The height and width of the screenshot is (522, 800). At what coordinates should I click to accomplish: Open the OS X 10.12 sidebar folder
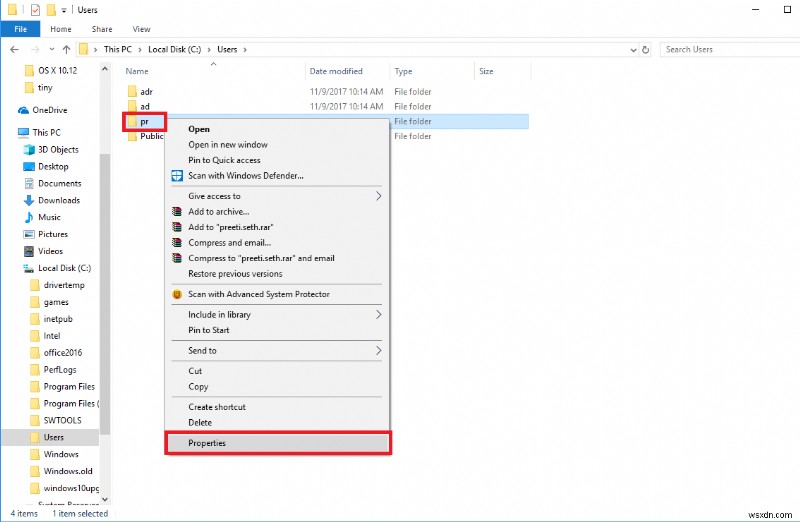[x=58, y=70]
